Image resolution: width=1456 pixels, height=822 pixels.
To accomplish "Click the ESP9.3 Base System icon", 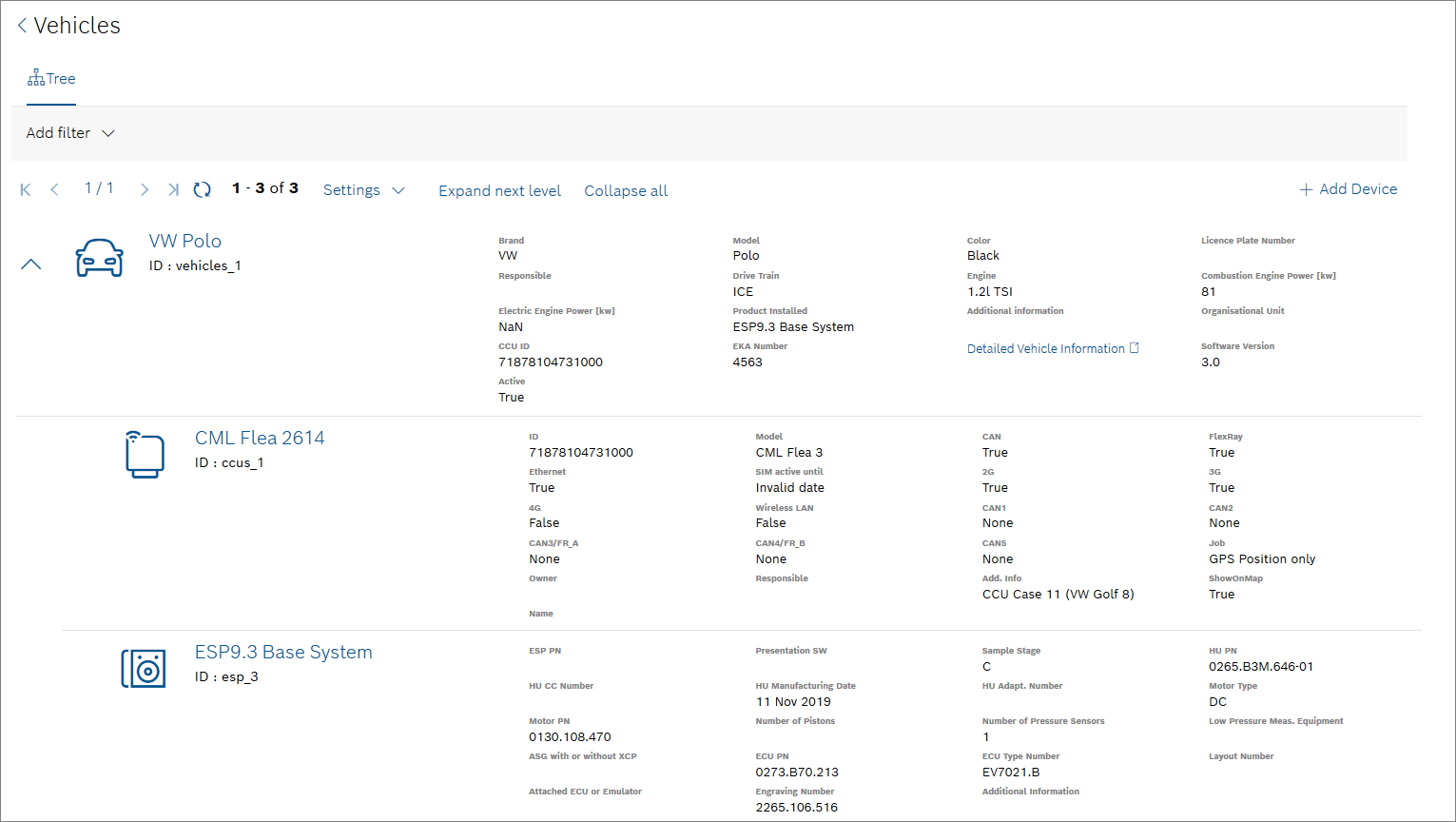I will pos(144,668).
